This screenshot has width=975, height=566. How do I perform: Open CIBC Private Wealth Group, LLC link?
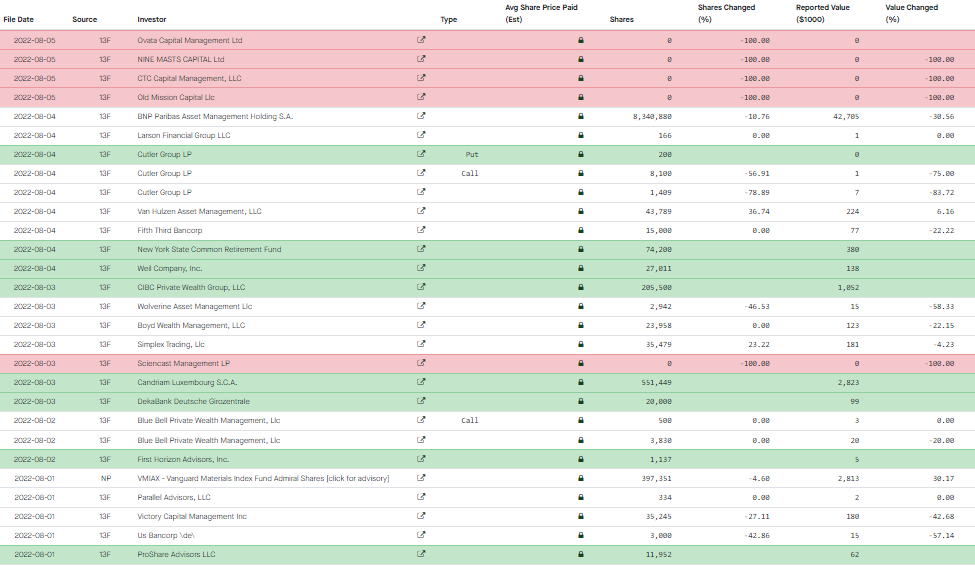[x=191, y=287]
